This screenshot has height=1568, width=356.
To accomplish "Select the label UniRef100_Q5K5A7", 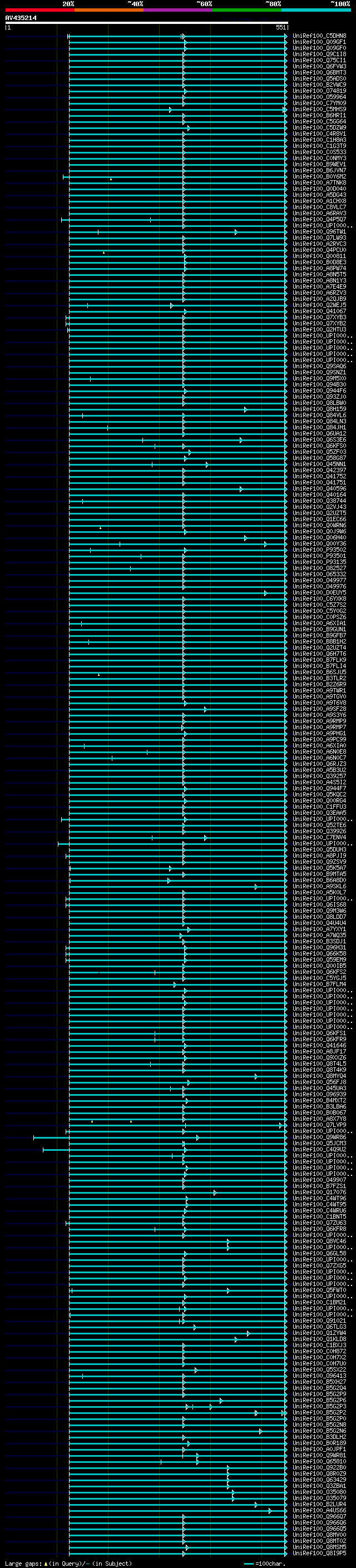I will [x=319, y=868].
